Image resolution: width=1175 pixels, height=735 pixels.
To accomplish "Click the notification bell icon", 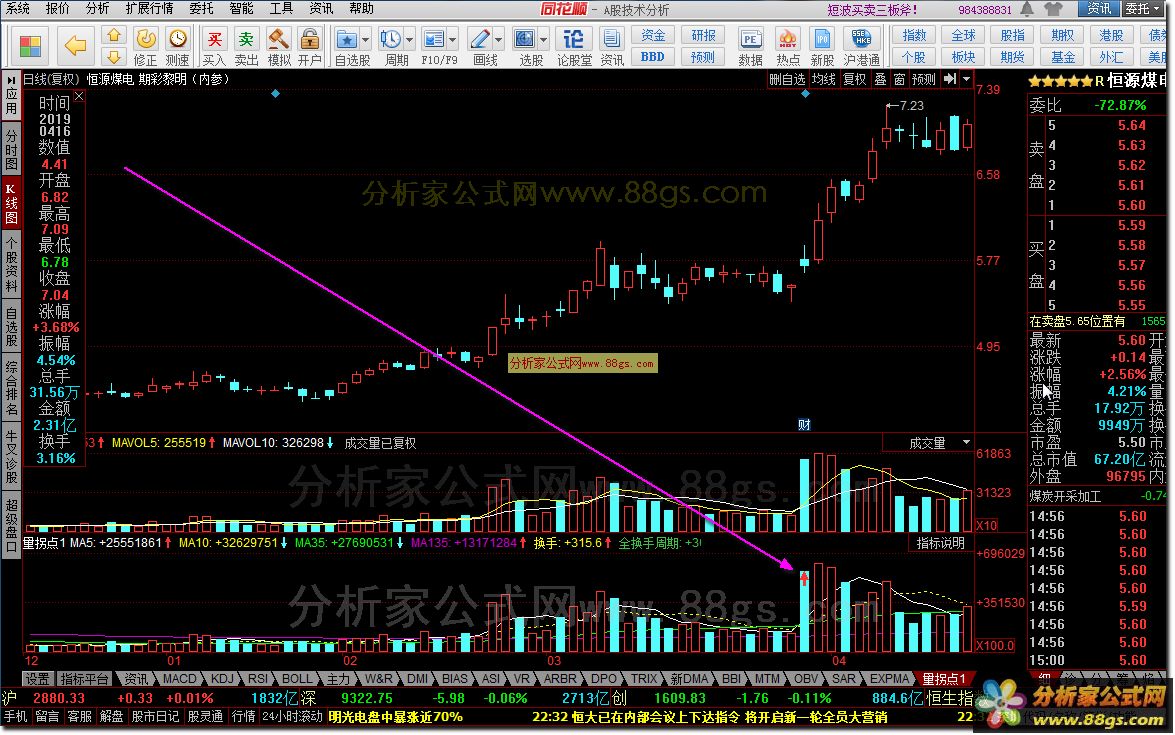I will (1027, 9).
